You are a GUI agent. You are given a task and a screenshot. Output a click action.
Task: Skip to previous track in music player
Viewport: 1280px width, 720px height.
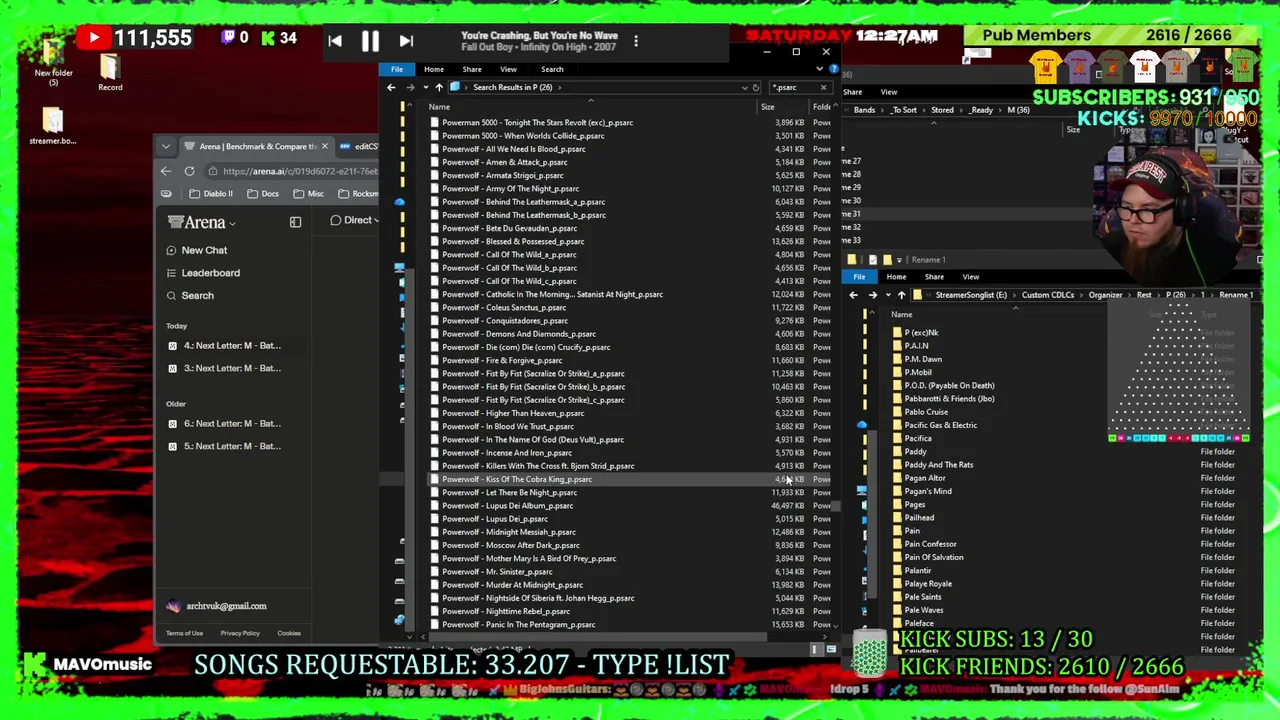[x=335, y=41]
